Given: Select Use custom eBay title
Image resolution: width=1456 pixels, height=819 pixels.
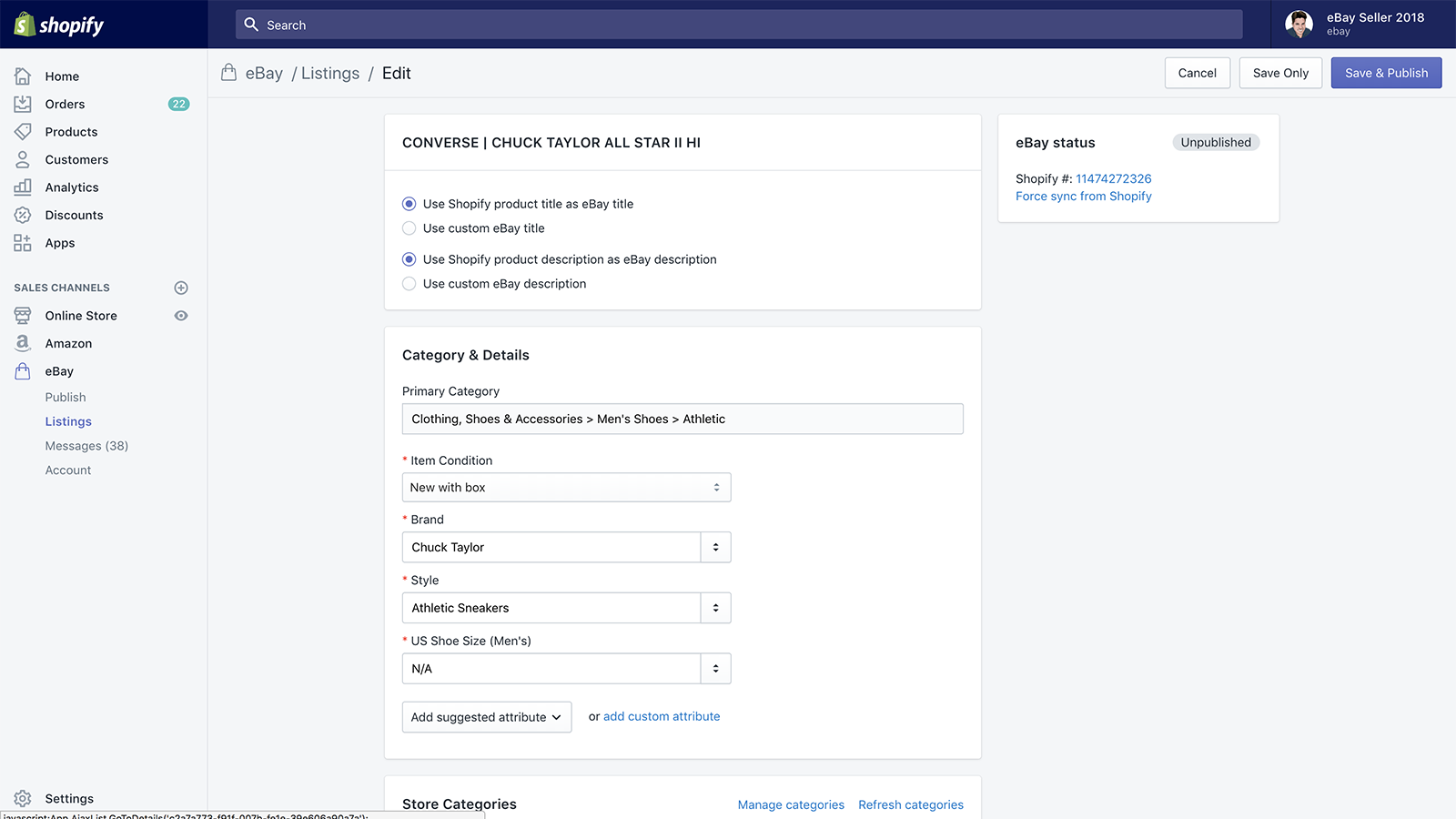Looking at the screenshot, I should 409,228.
